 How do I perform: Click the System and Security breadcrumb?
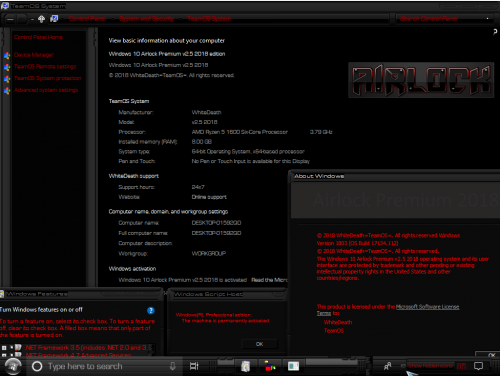pos(146,19)
